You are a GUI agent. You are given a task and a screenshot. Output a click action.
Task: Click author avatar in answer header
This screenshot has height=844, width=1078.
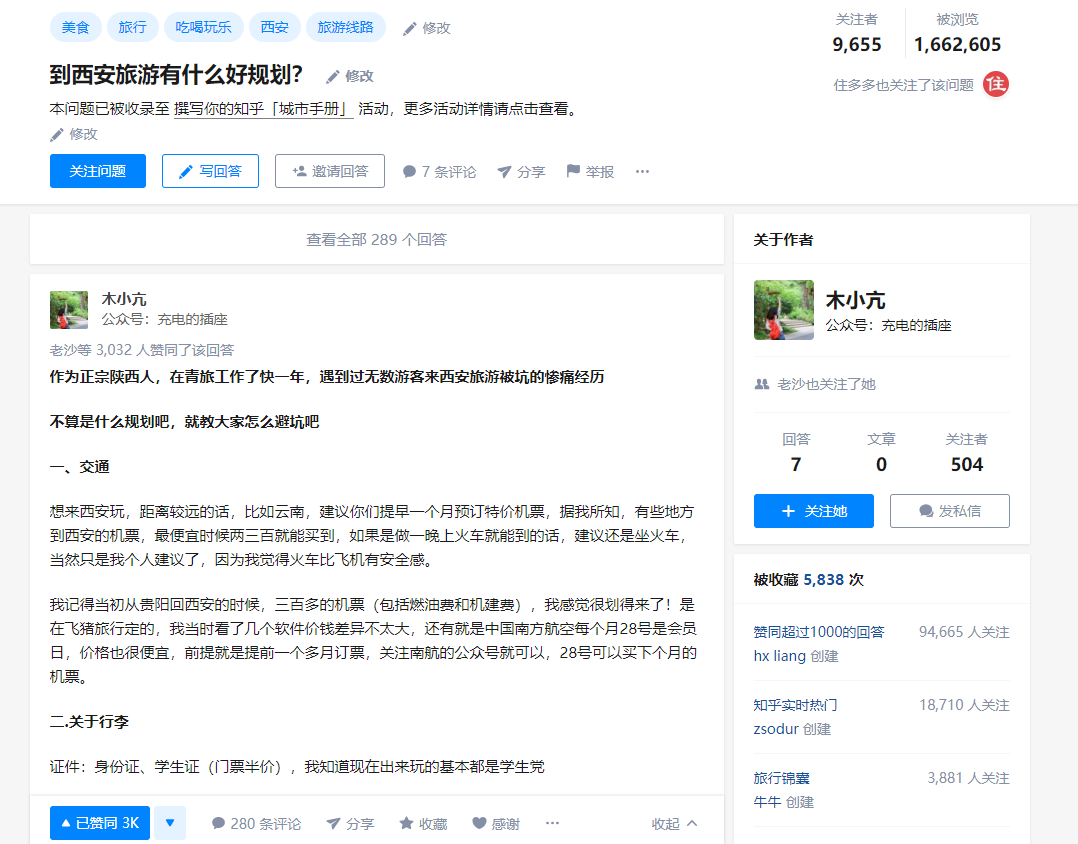[69, 310]
